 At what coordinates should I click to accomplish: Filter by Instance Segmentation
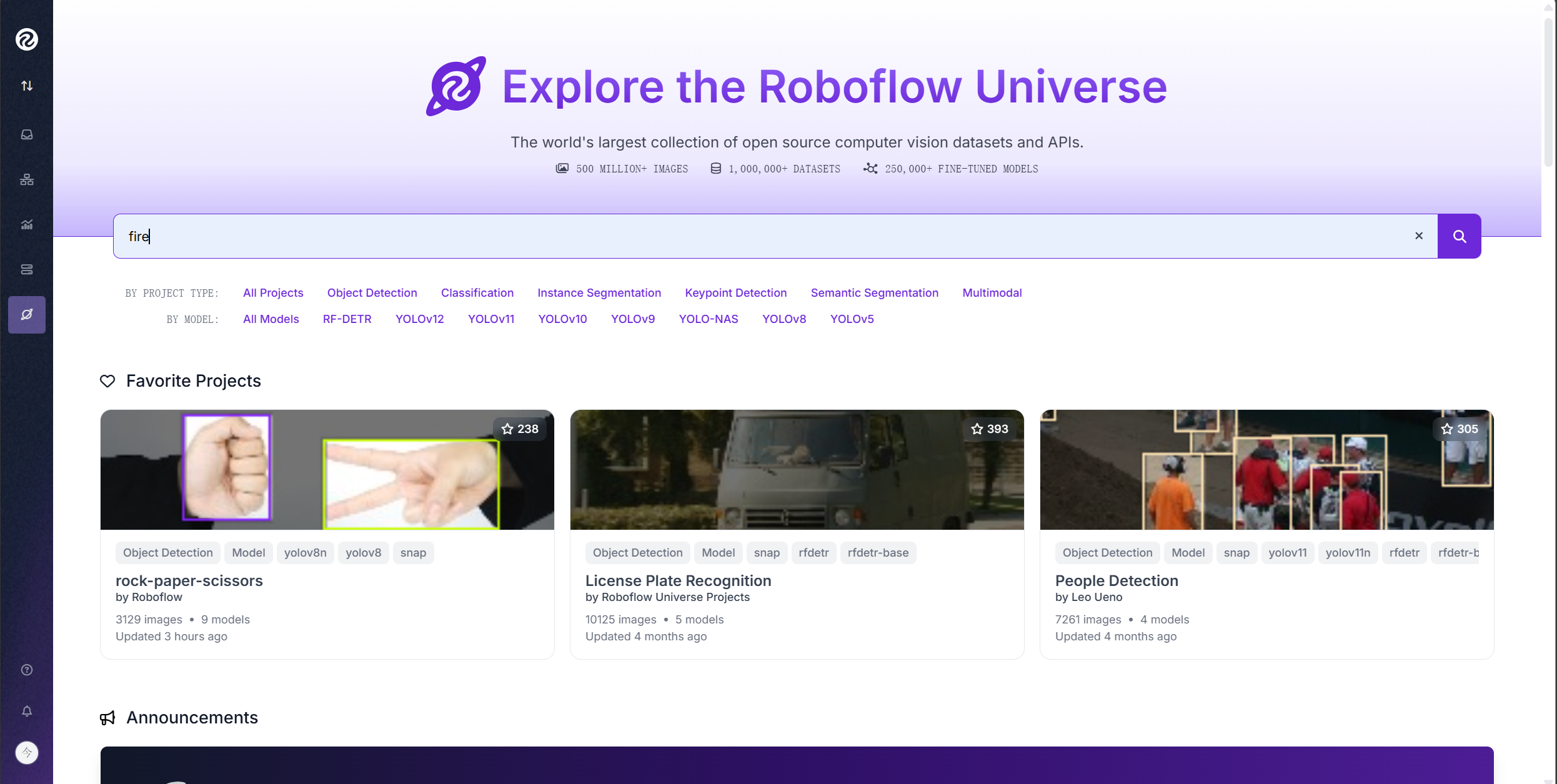click(599, 293)
